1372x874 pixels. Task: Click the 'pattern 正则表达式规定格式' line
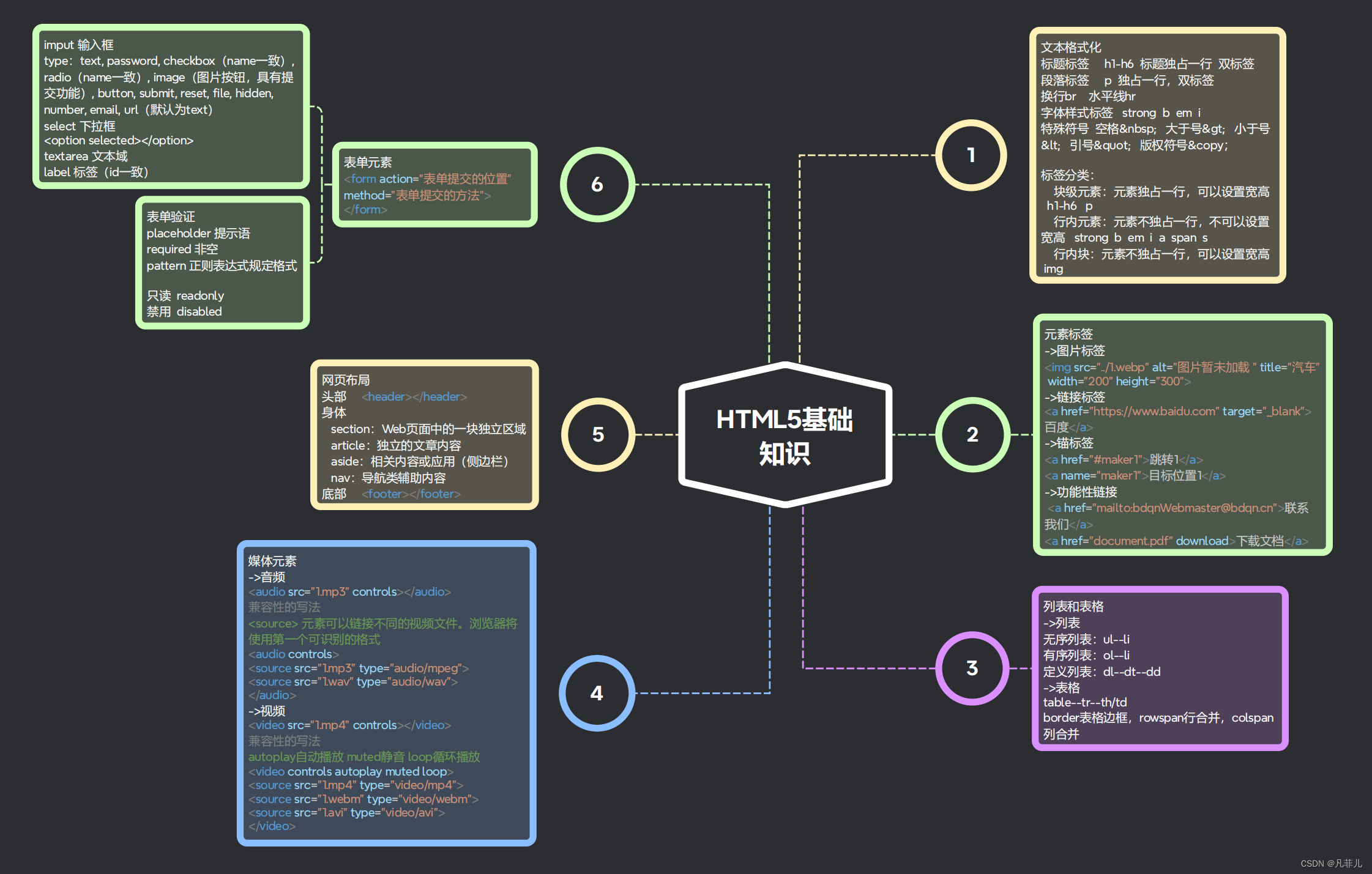click(222, 266)
